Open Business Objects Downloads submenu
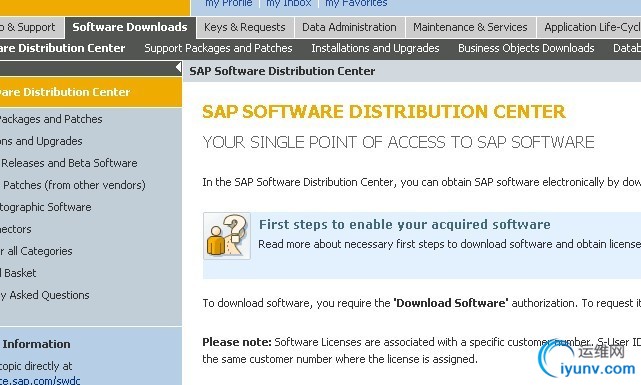 [526, 48]
